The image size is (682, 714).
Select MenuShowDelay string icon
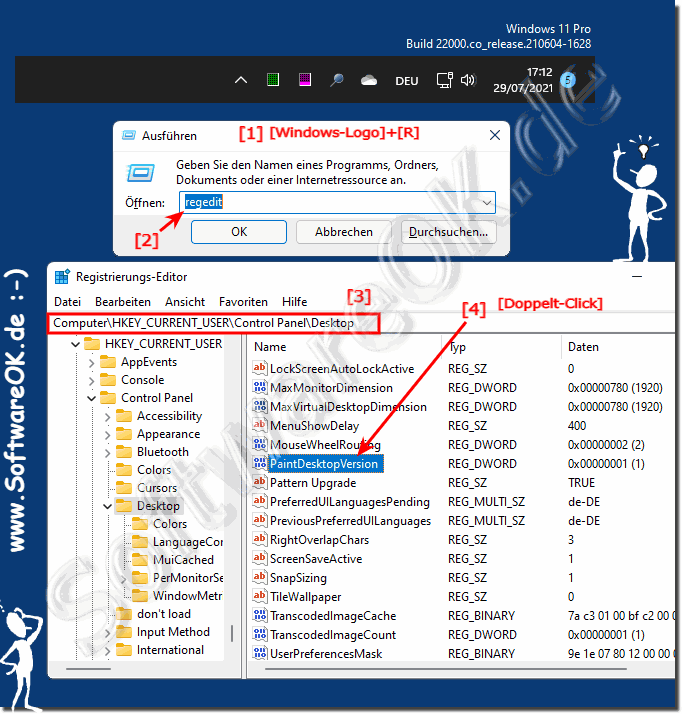pyautogui.click(x=260, y=425)
